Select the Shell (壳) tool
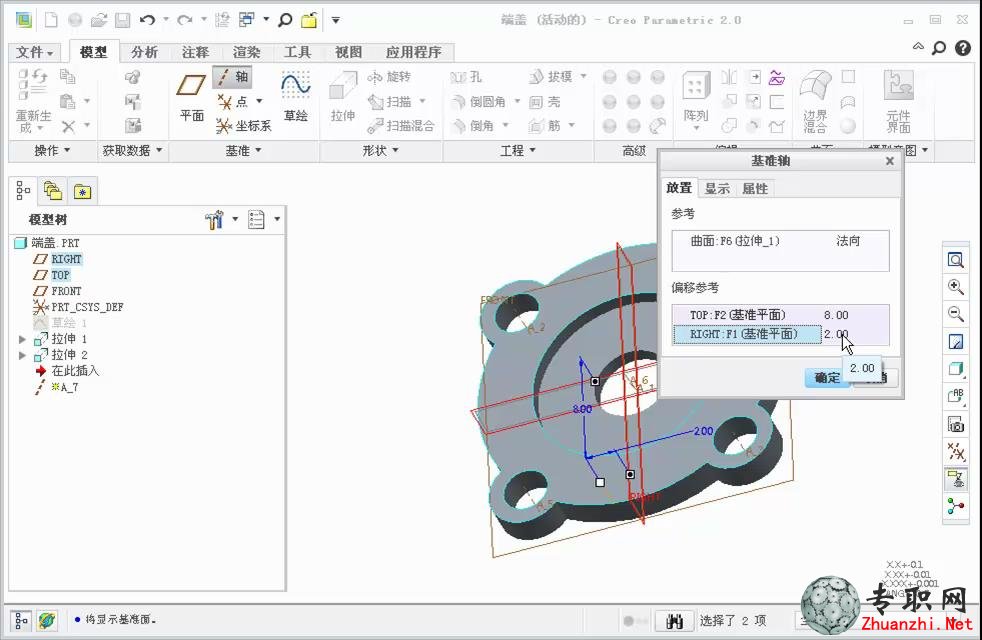 point(544,101)
